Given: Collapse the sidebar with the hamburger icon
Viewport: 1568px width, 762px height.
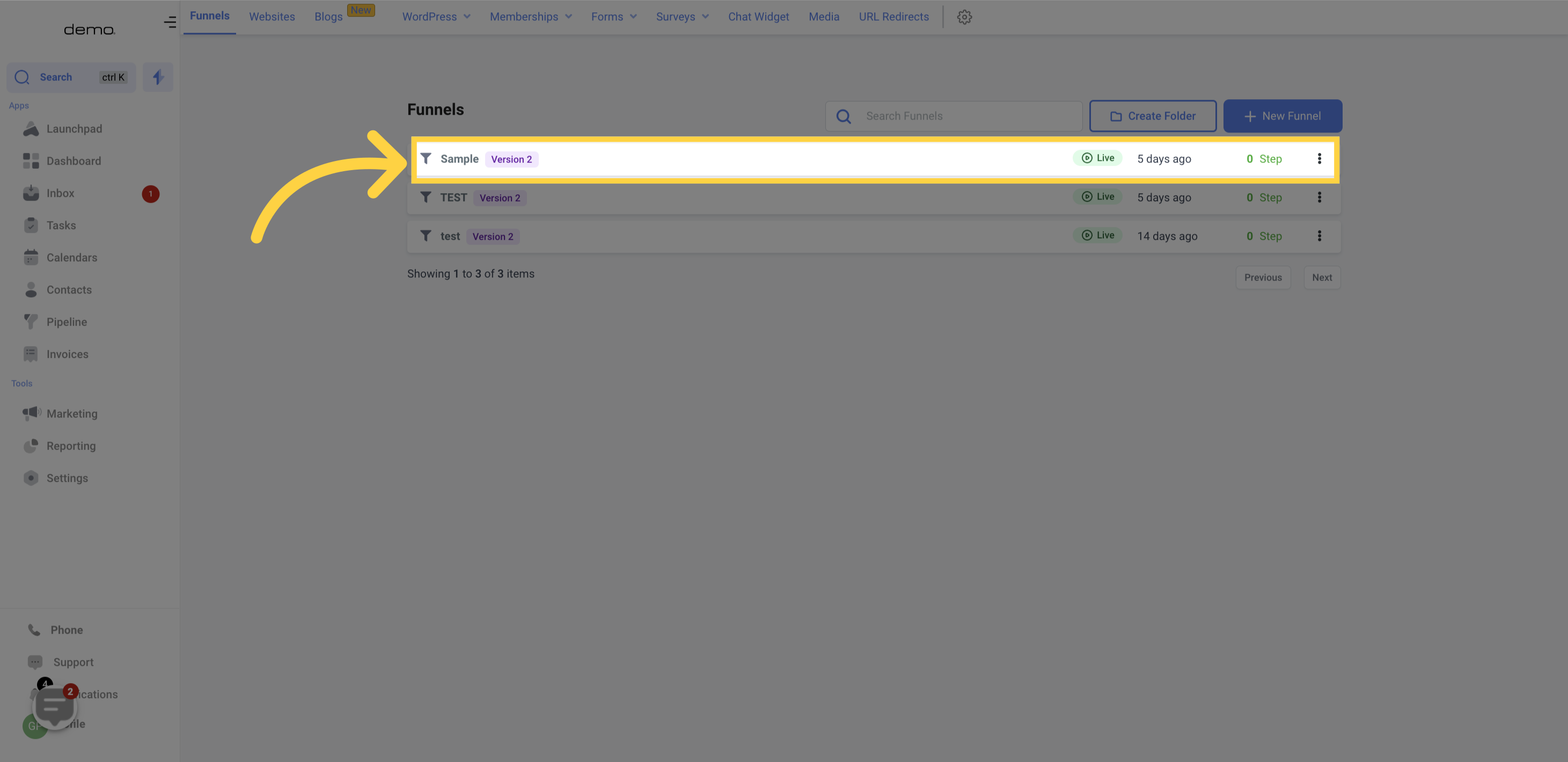Looking at the screenshot, I should click(x=170, y=23).
